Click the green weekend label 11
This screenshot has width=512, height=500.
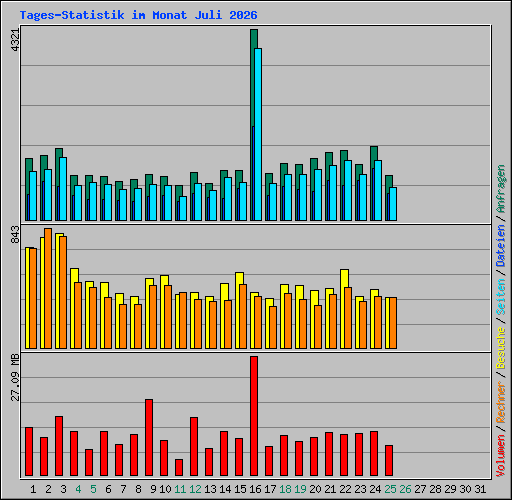click(180, 489)
